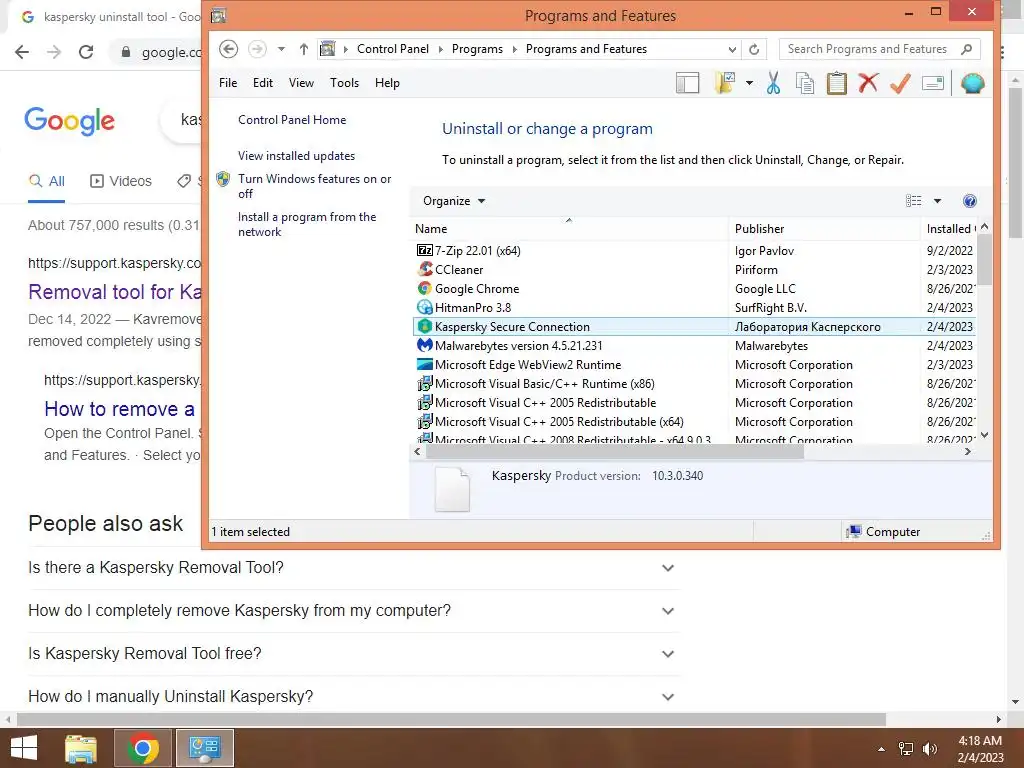Click the red X Delete toolbar icon
The height and width of the screenshot is (768, 1024).
tap(868, 83)
